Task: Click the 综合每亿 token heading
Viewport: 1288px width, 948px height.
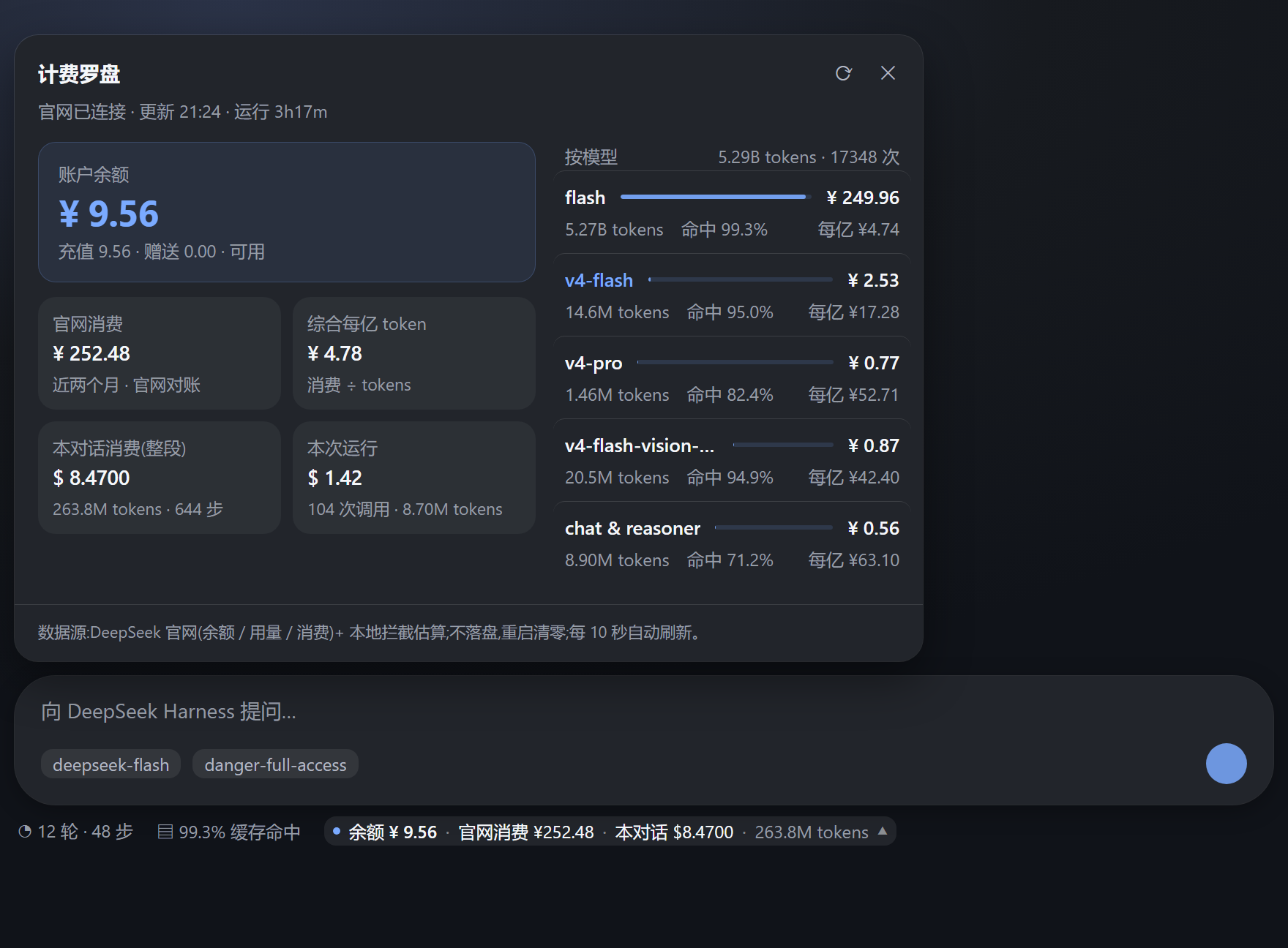Action: [367, 324]
